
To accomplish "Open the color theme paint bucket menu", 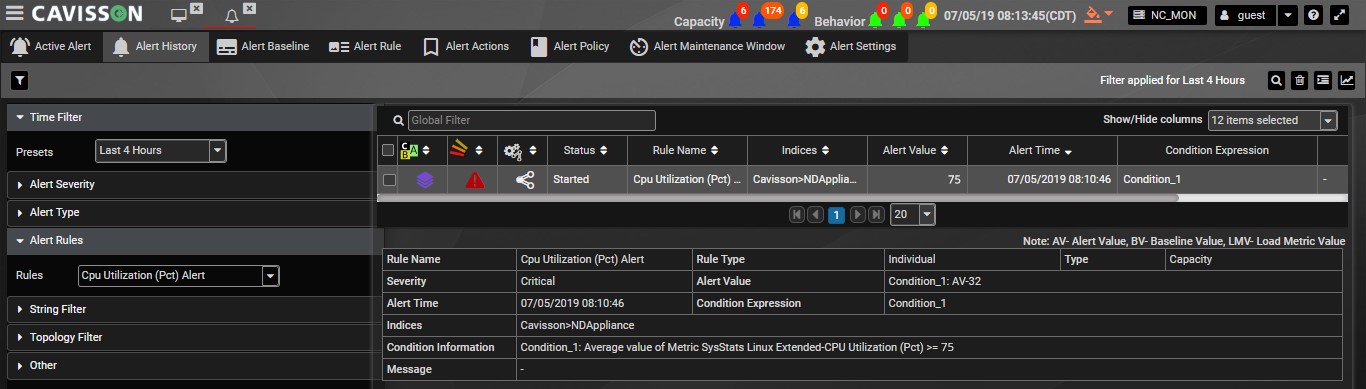I will [x=1099, y=15].
